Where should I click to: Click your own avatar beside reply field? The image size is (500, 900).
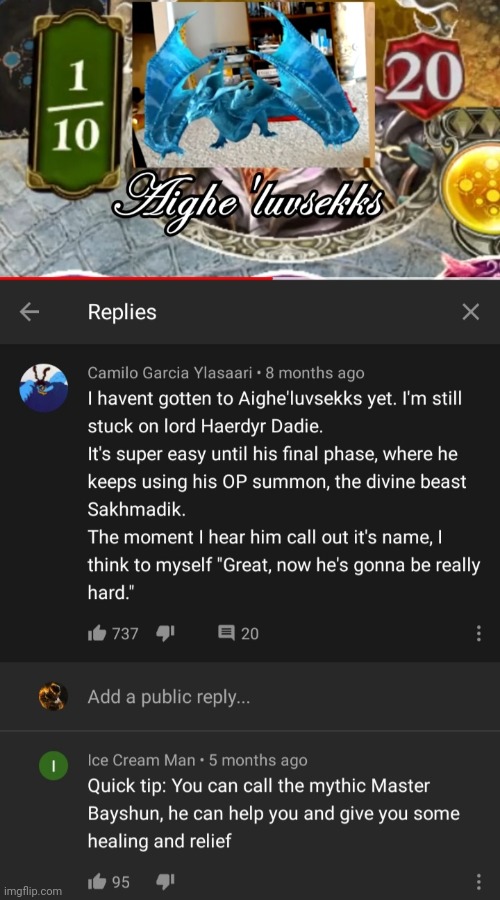[x=53, y=697]
